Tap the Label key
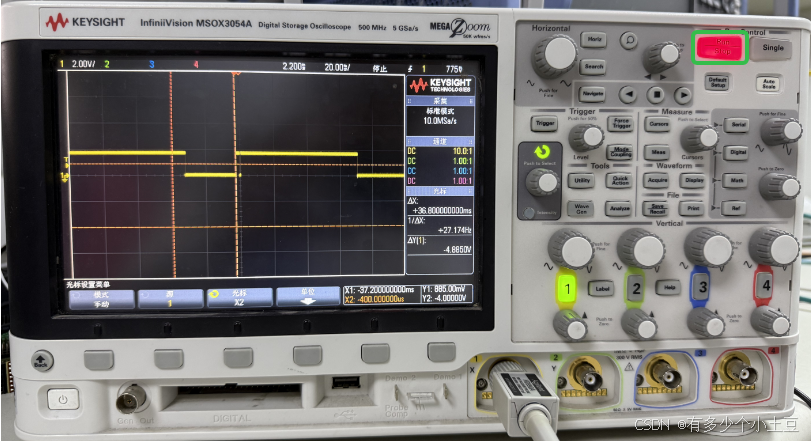Viewport: 811px width, 441px height. tap(602, 288)
